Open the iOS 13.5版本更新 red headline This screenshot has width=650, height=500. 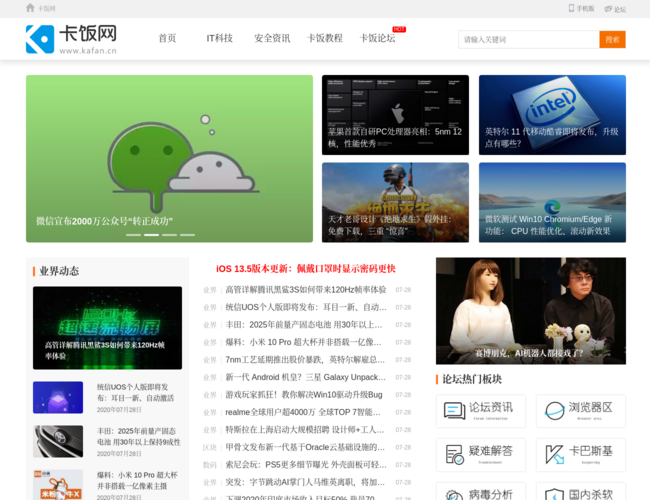[x=306, y=269]
